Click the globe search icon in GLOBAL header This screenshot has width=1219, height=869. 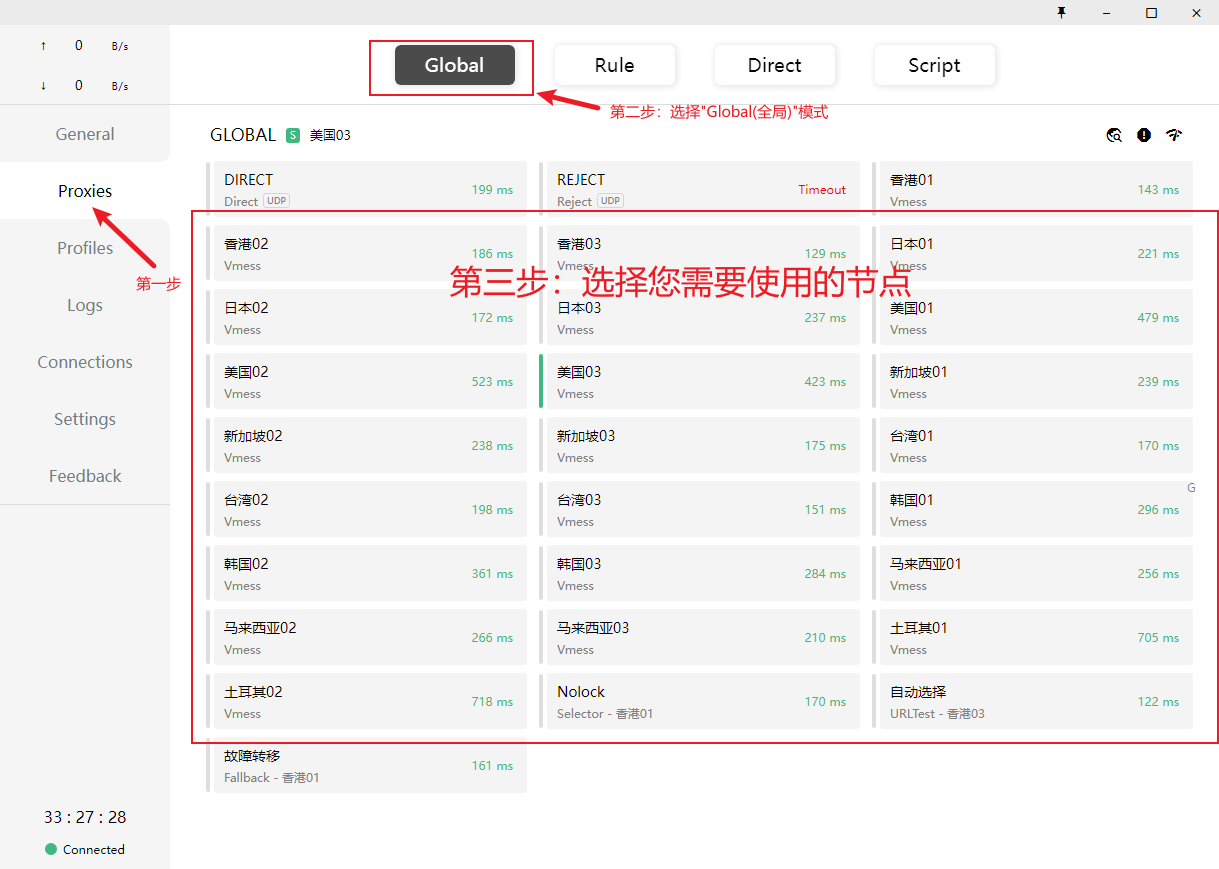pyautogui.click(x=1114, y=135)
